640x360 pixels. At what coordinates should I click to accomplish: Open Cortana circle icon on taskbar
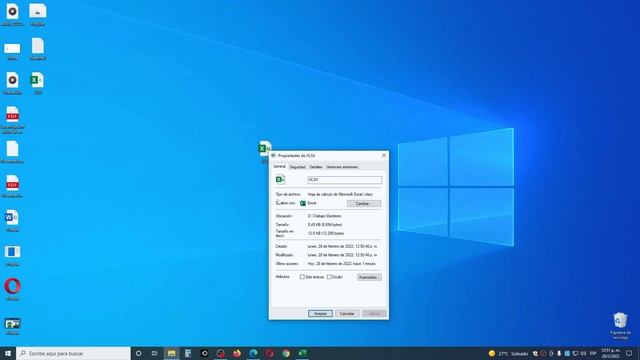pos(138,353)
